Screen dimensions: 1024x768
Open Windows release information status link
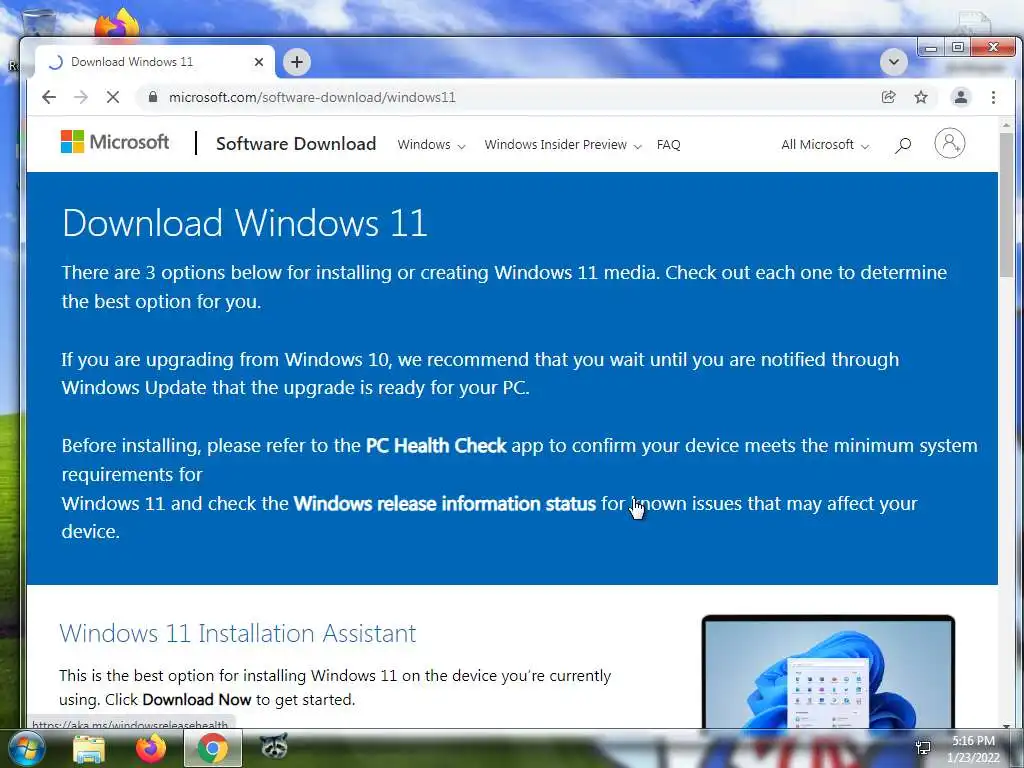pyautogui.click(x=445, y=504)
